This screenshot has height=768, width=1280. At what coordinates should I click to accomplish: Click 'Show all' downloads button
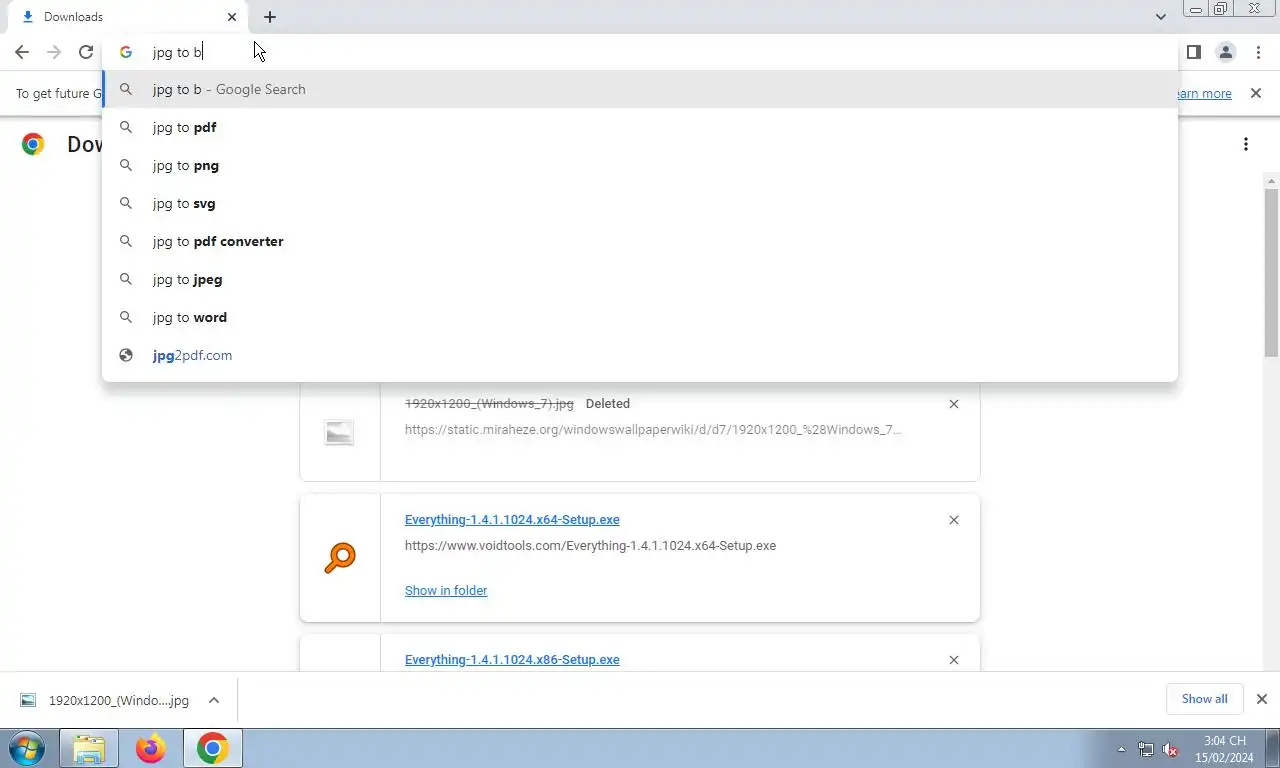pos(1204,699)
